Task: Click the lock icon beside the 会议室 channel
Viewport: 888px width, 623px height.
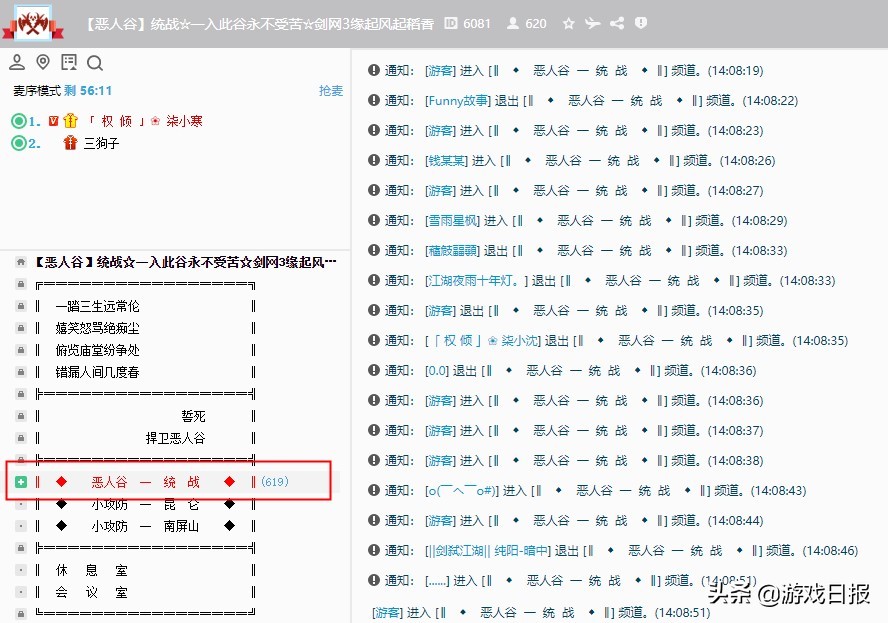Action: pos(22,592)
